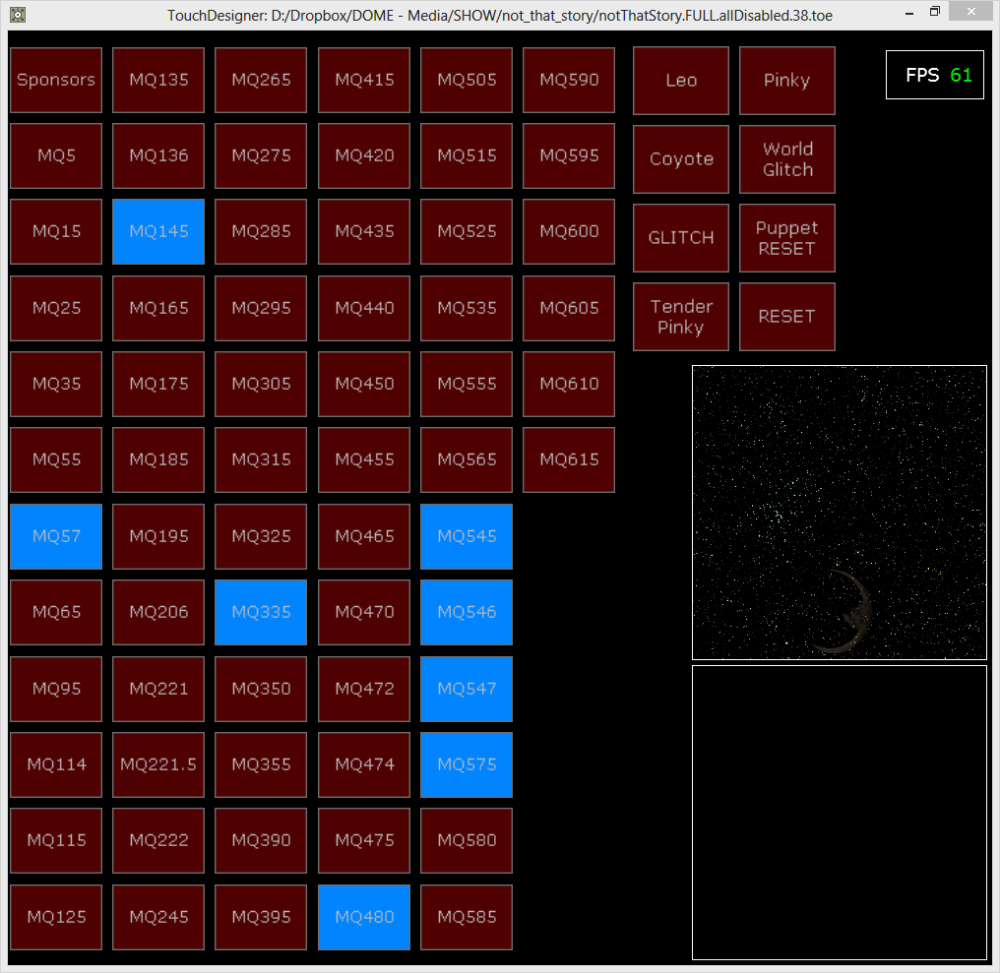
Task: Trigger the Leo puppet button
Action: (x=681, y=80)
